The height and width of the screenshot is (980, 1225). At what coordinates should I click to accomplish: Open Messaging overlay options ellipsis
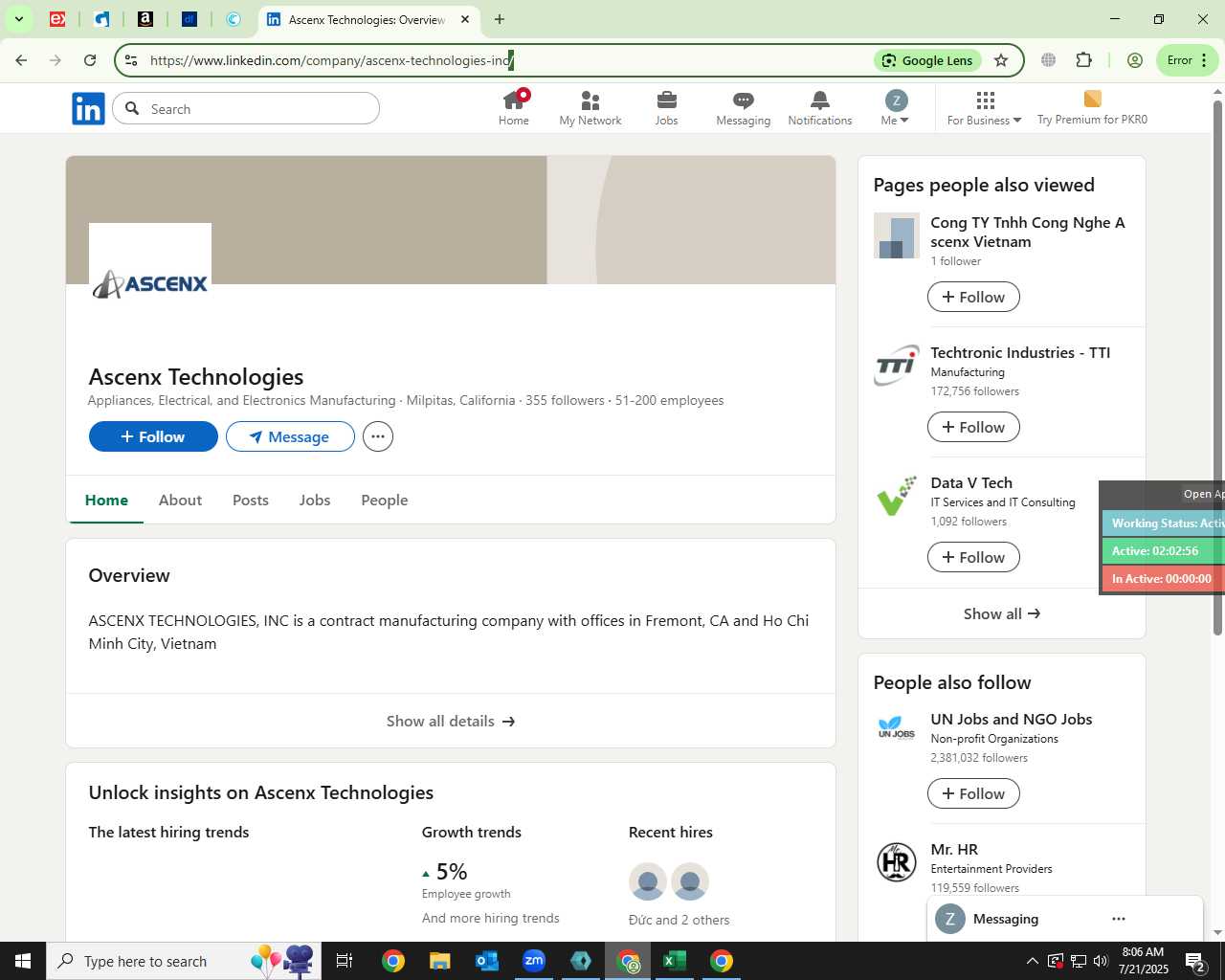point(1119,919)
